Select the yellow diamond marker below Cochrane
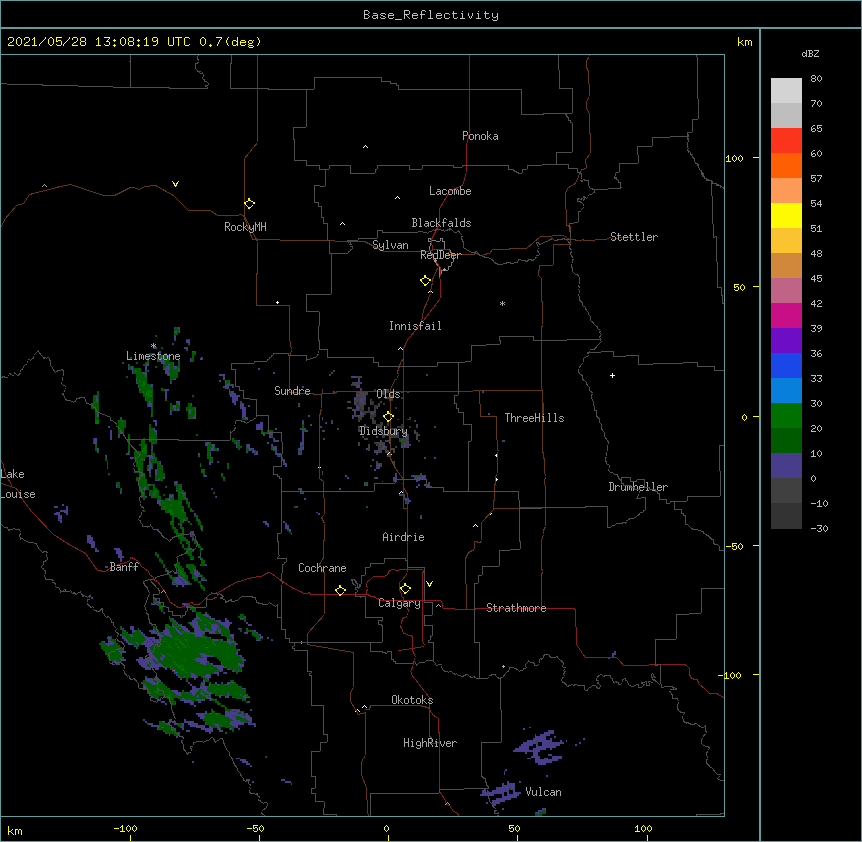 pos(340,590)
